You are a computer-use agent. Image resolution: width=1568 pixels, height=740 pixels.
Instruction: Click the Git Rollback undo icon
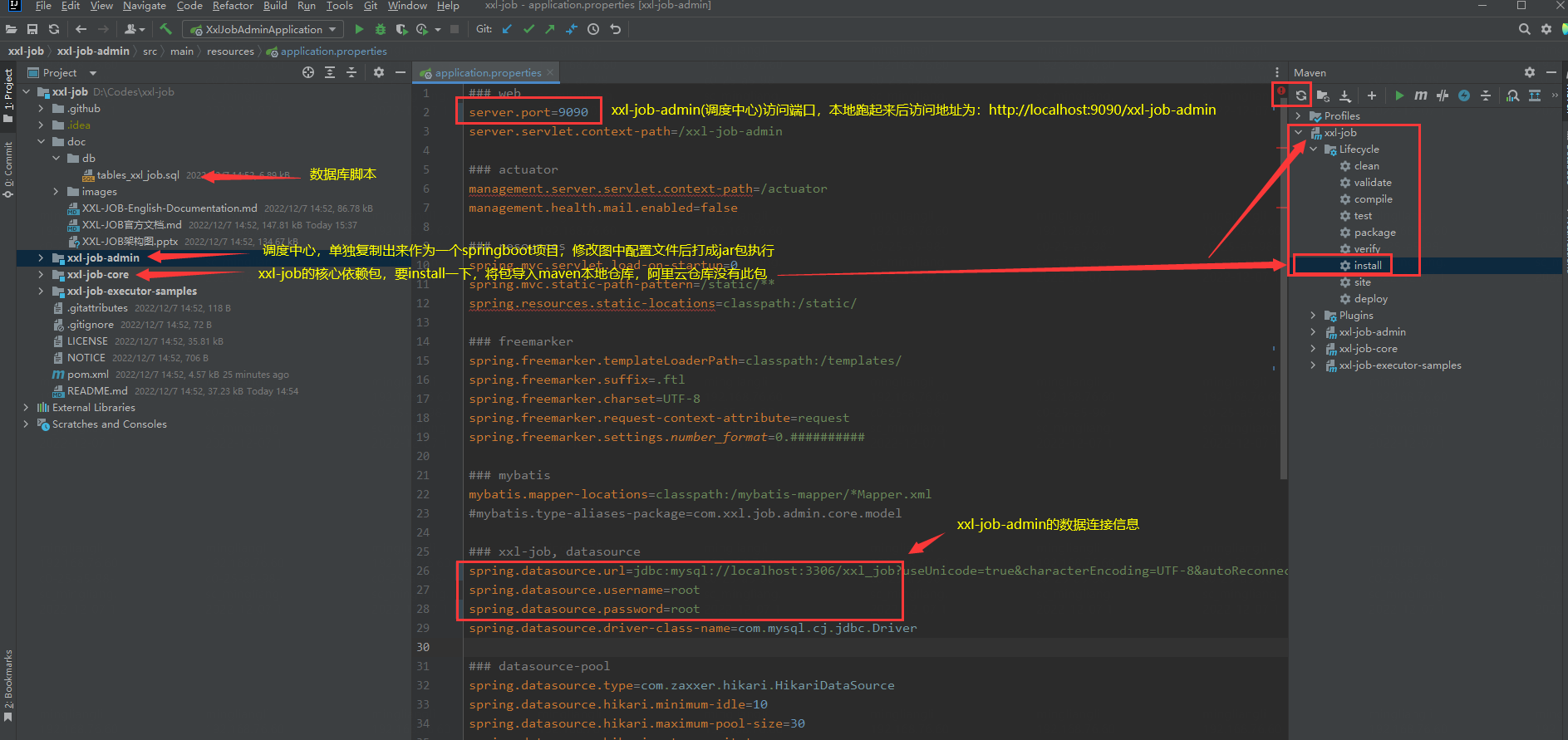615,29
